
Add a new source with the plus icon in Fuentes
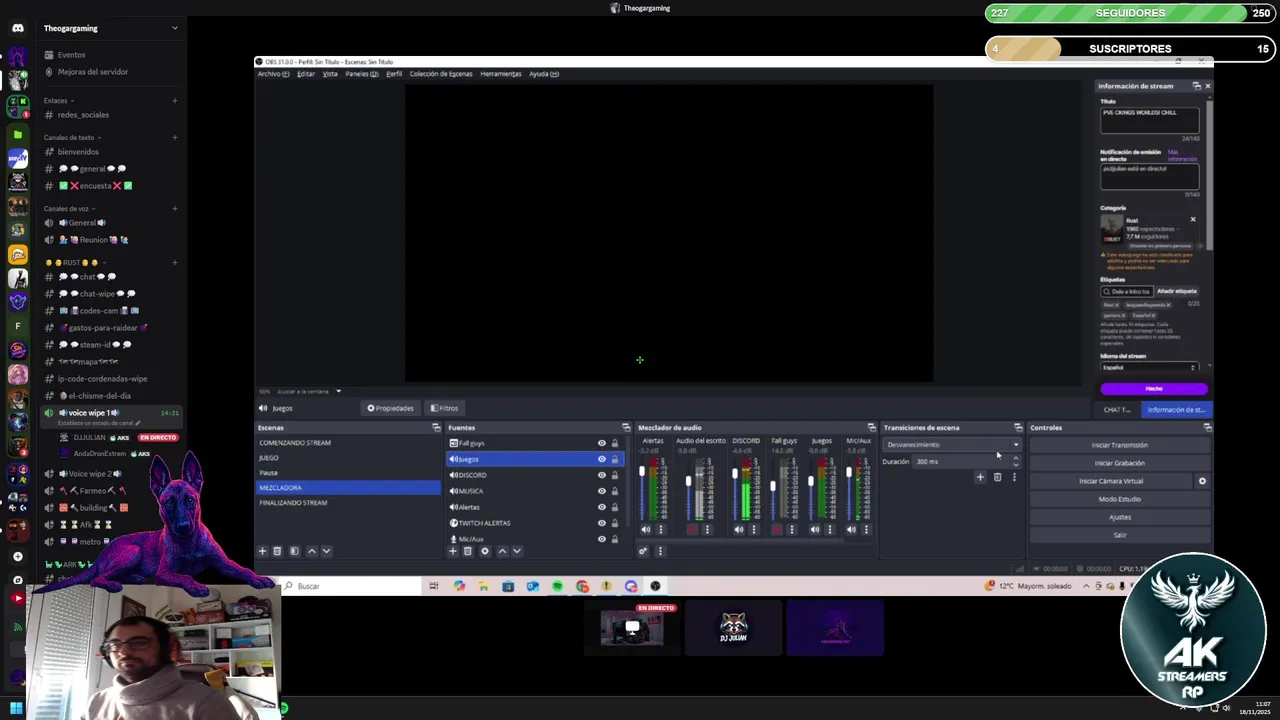(x=453, y=551)
